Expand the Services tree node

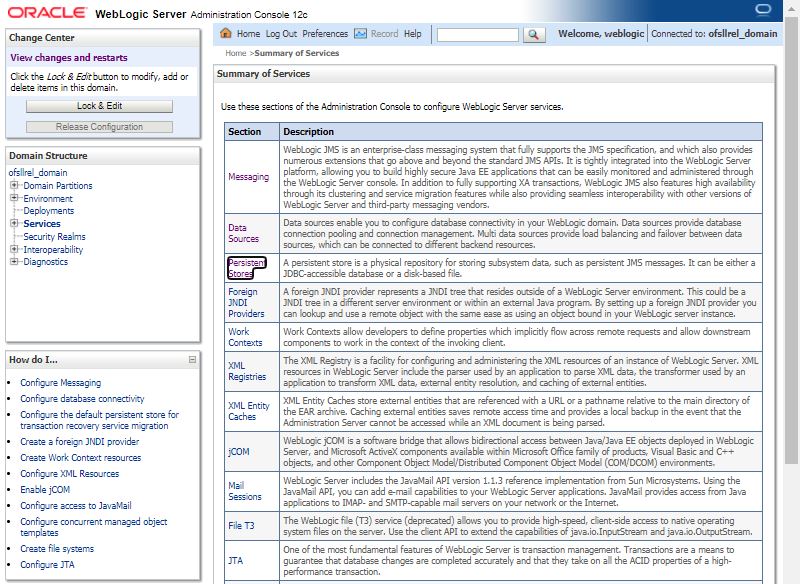coord(14,223)
